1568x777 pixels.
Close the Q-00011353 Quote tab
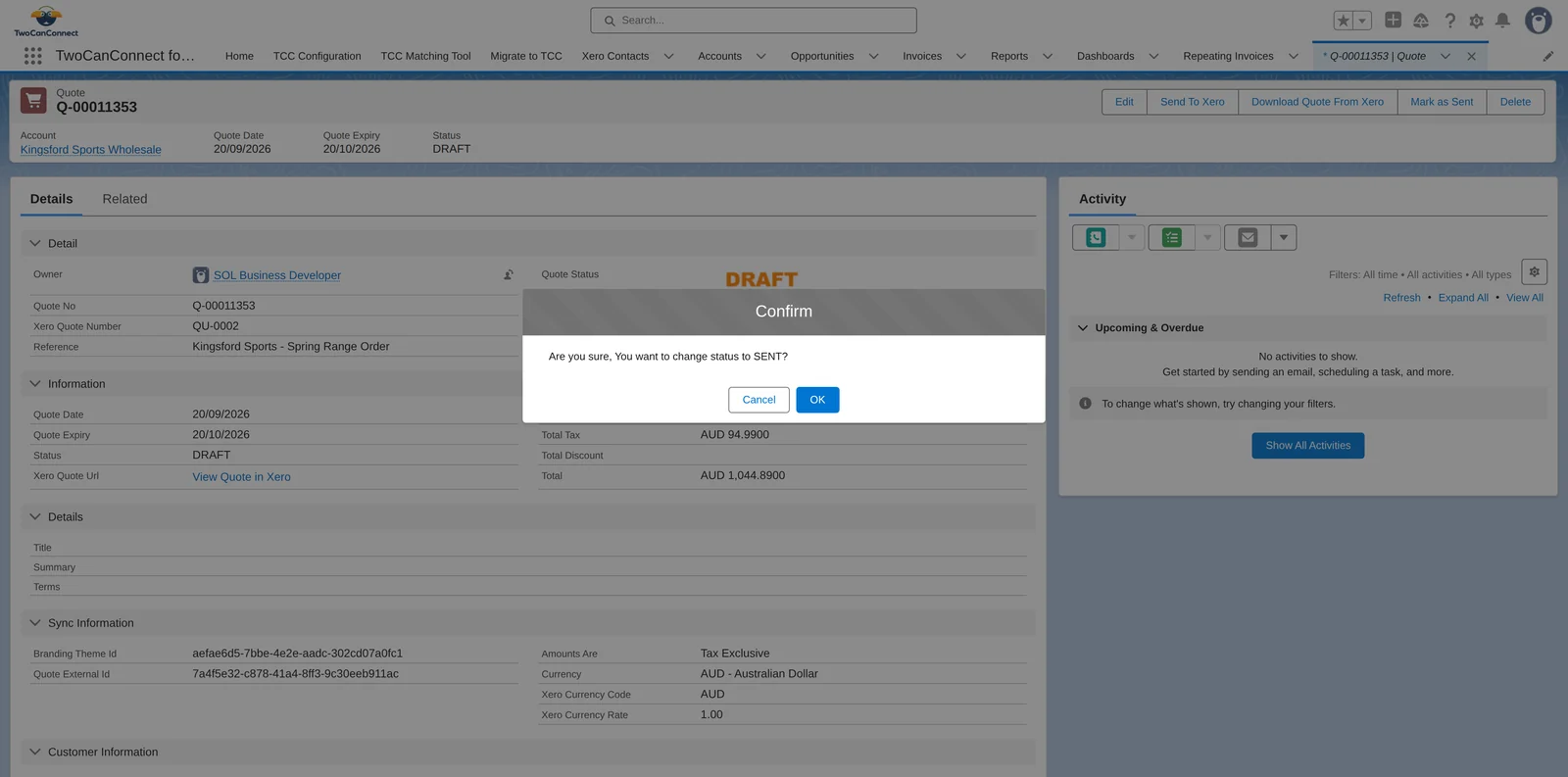(1471, 56)
